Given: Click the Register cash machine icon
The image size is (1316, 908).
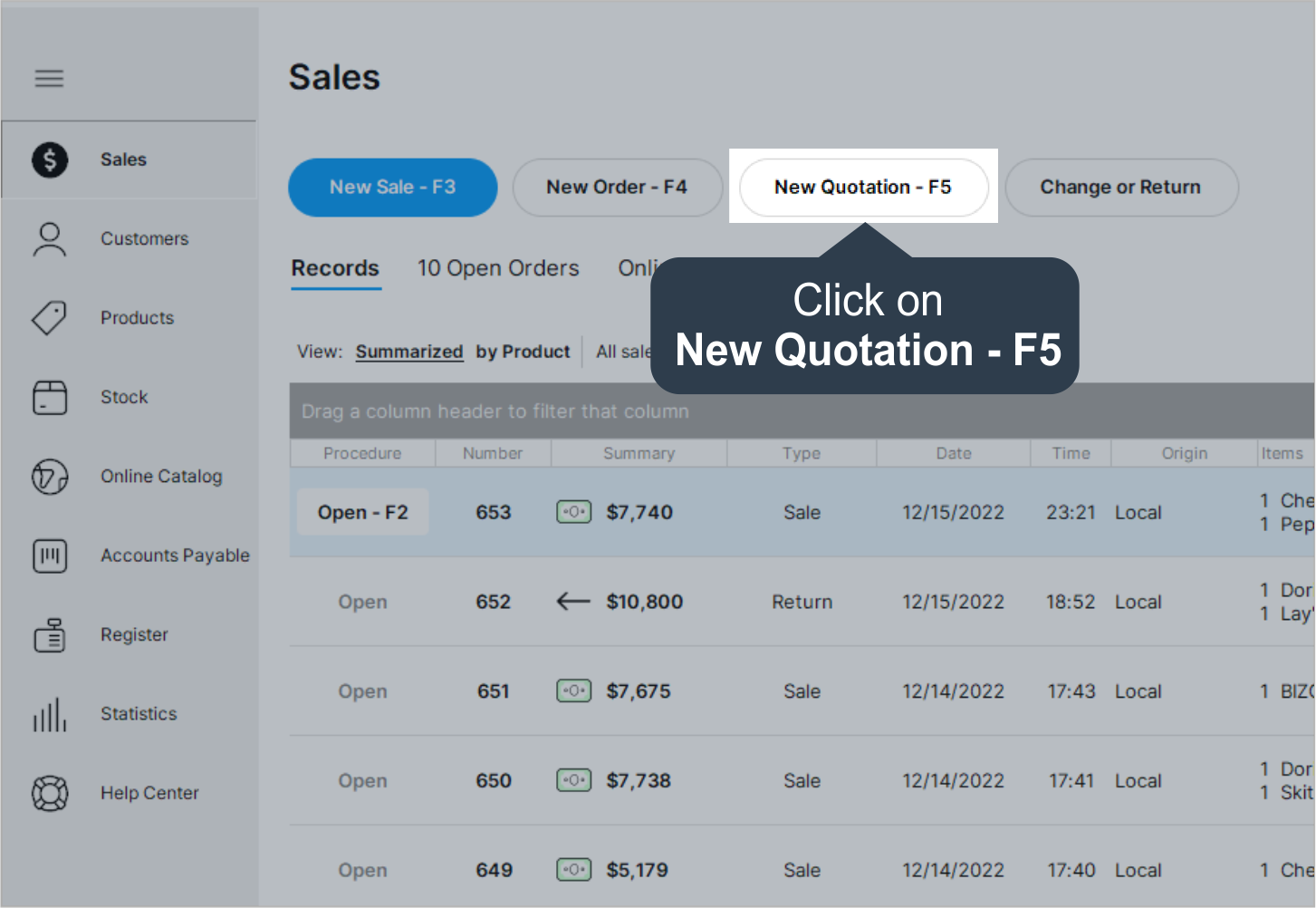Looking at the screenshot, I should [50, 635].
